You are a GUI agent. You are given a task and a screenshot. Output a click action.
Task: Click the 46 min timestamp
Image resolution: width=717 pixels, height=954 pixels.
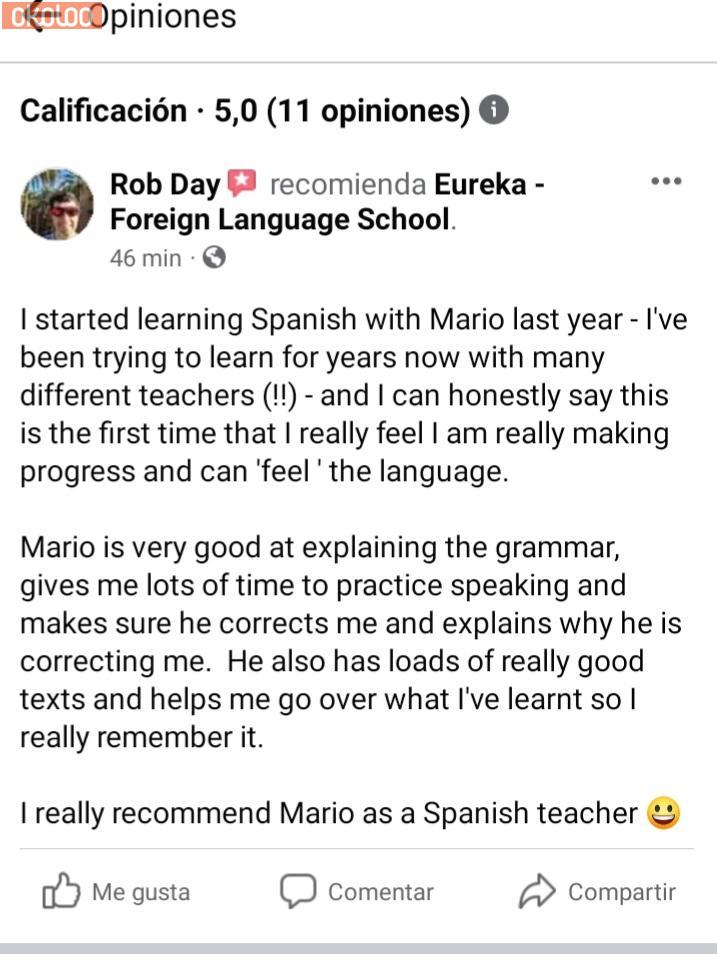pos(145,258)
